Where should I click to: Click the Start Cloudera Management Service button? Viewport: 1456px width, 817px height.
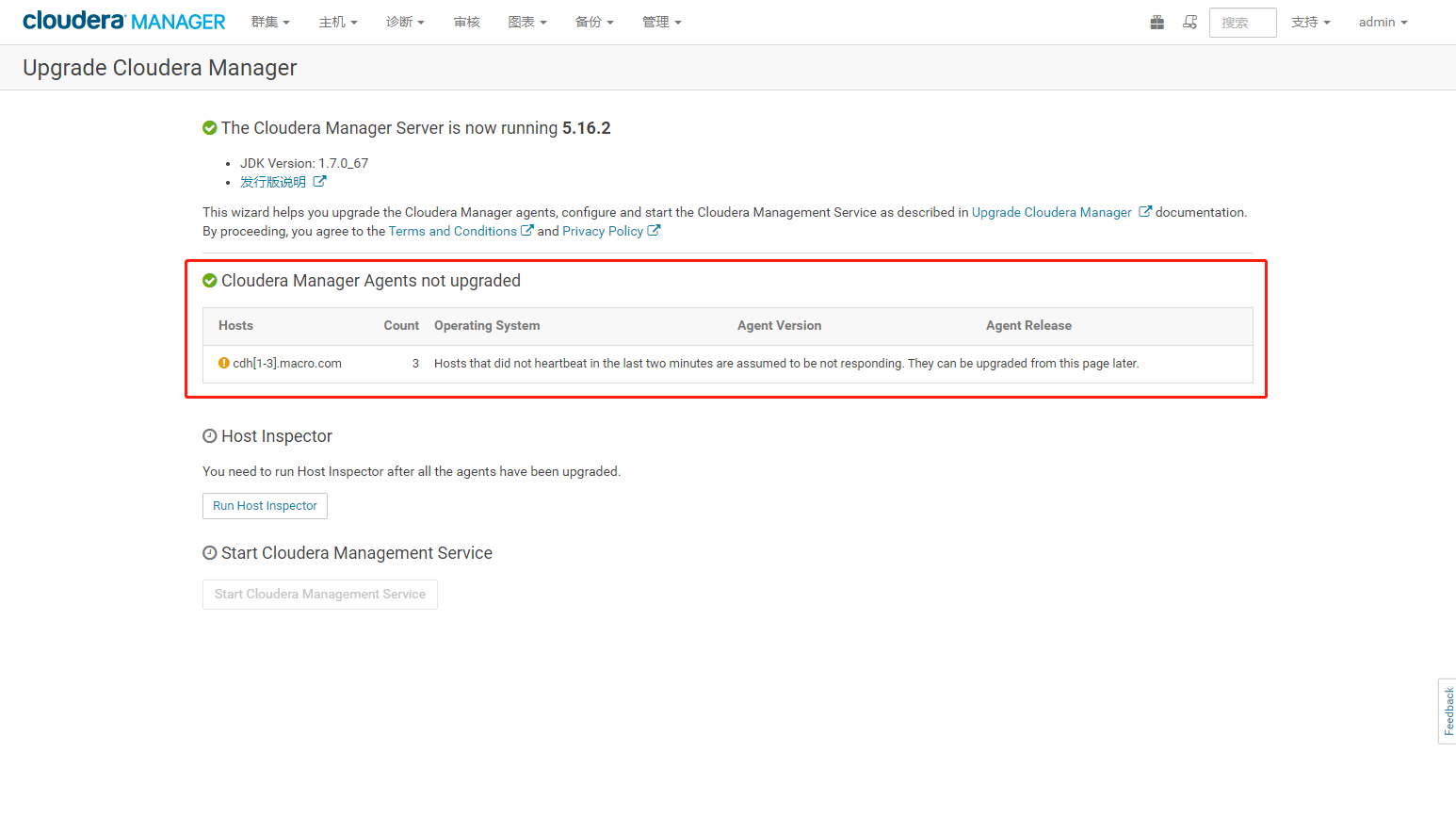320,595
